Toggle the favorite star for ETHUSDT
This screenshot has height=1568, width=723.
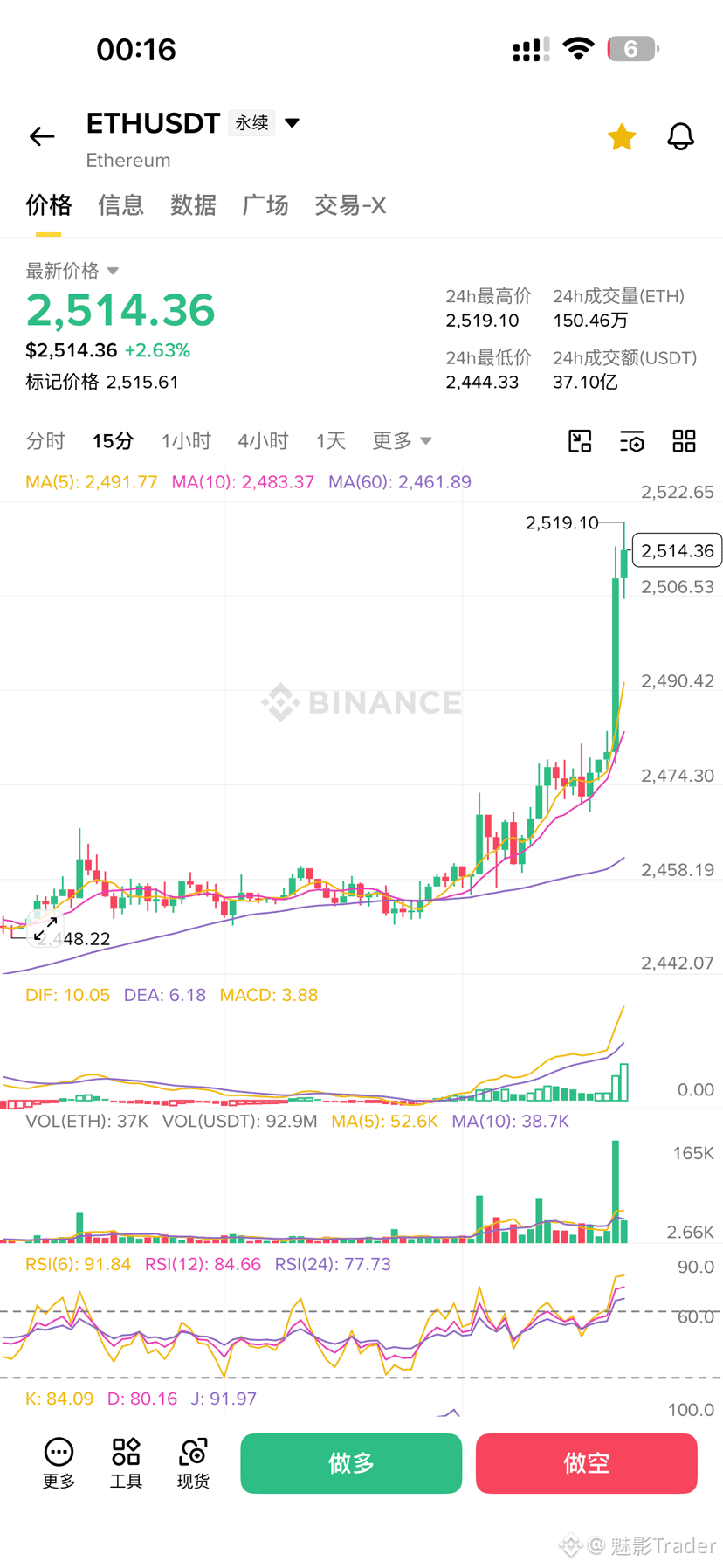(x=622, y=136)
